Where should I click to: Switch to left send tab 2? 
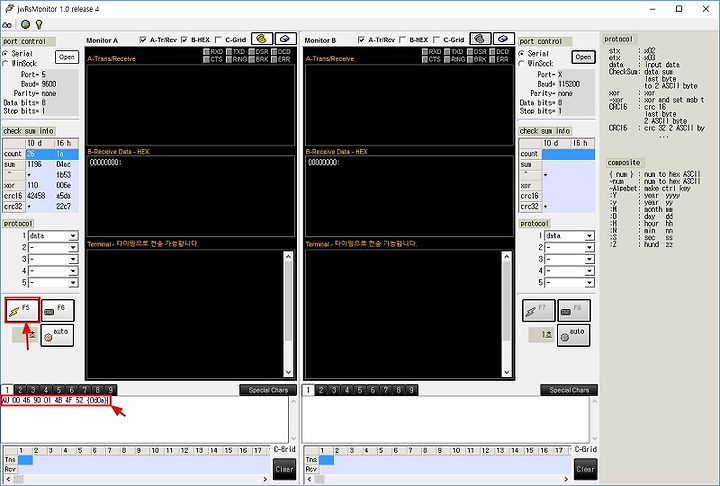20,390
